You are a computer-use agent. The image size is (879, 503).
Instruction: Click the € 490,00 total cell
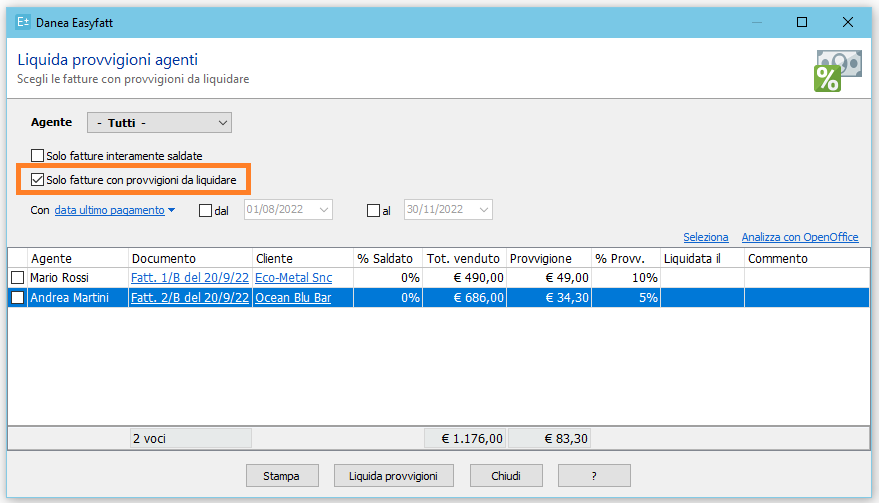pos(464,278)
